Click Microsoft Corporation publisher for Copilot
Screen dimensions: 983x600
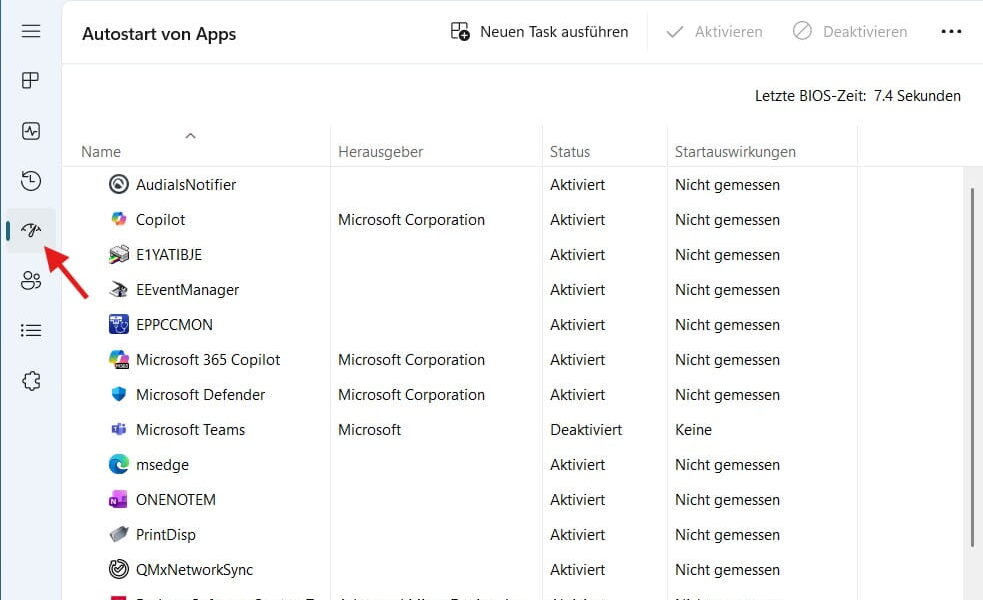coord(411,220)
